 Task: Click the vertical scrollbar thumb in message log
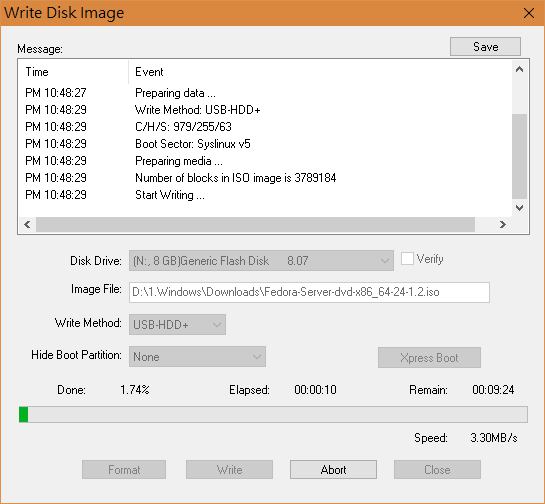(x=520, y=156)
